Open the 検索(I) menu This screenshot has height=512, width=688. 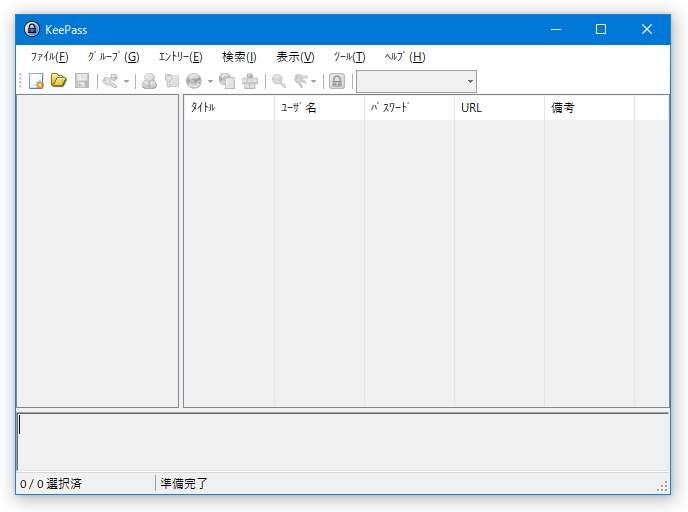tap(239, 57)
